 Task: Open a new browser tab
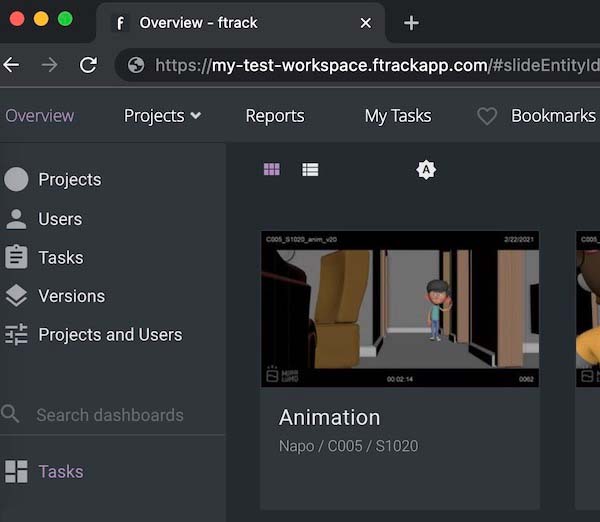(x=411, y=23)
